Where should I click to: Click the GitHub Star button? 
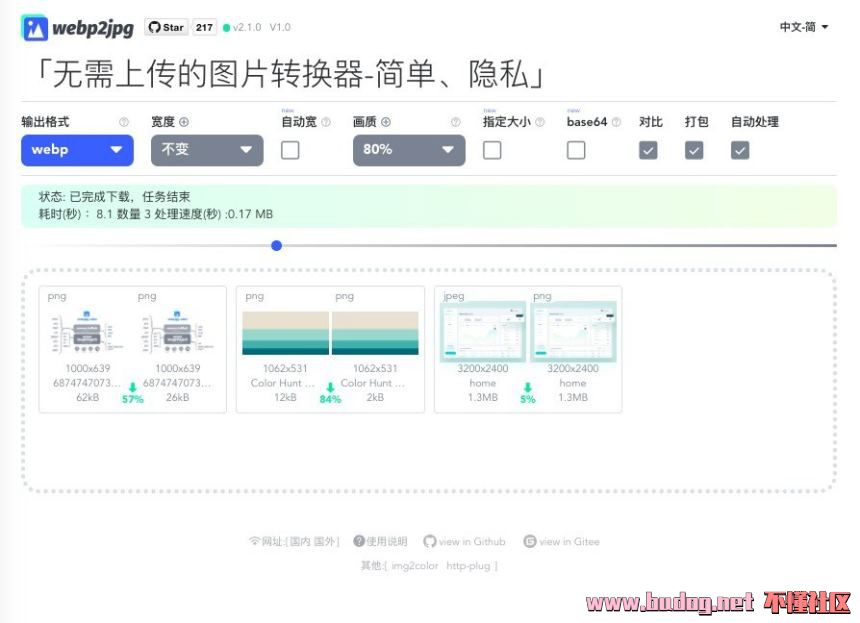[x=166, y=28]
